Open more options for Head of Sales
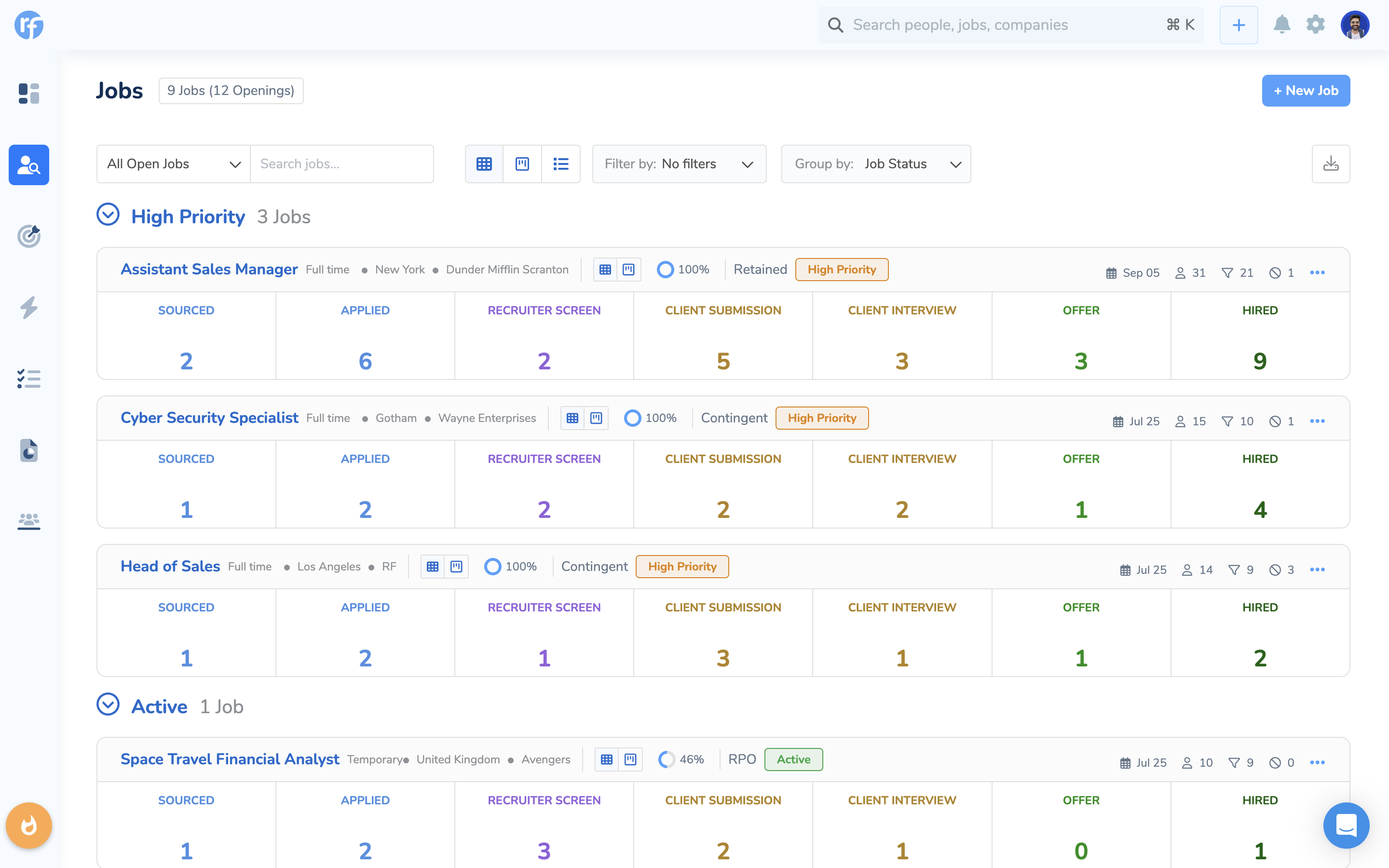 pos(1317,570)
